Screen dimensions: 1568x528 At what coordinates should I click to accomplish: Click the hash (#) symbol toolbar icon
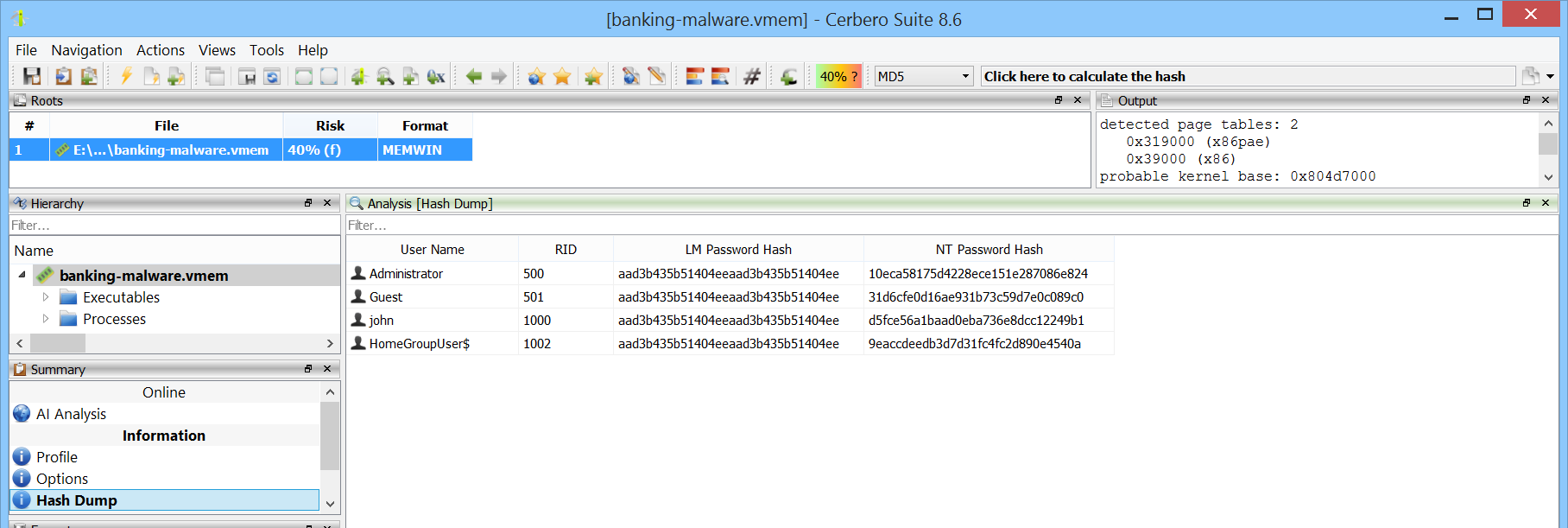(752, 76)
